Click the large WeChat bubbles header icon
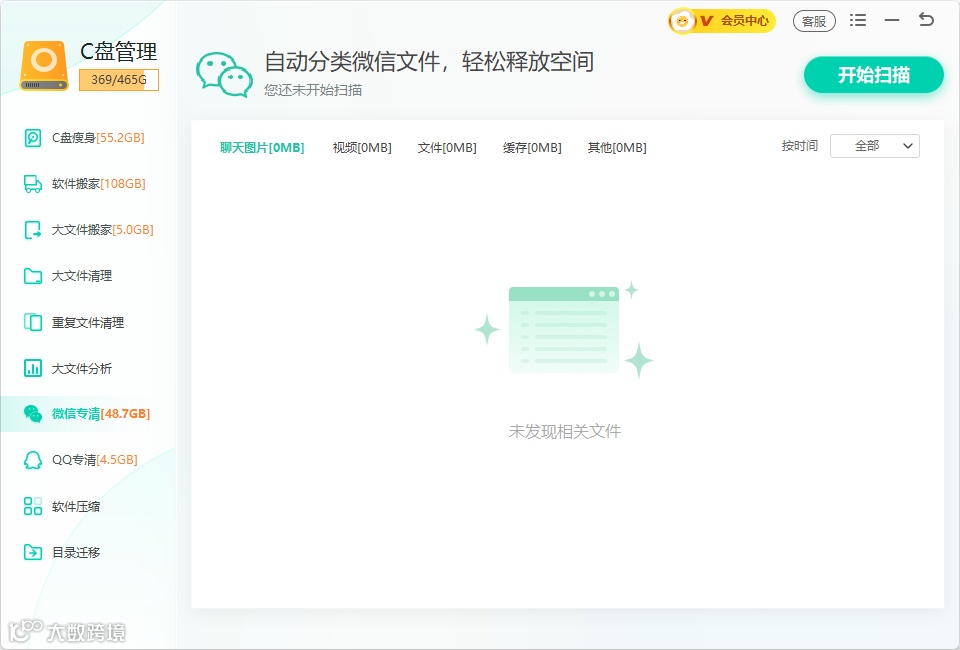The image size is (960, 650). 224,75
